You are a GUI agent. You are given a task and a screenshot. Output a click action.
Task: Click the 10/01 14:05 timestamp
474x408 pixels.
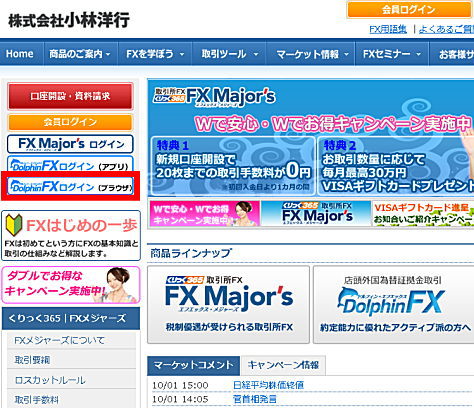(180, 399)
